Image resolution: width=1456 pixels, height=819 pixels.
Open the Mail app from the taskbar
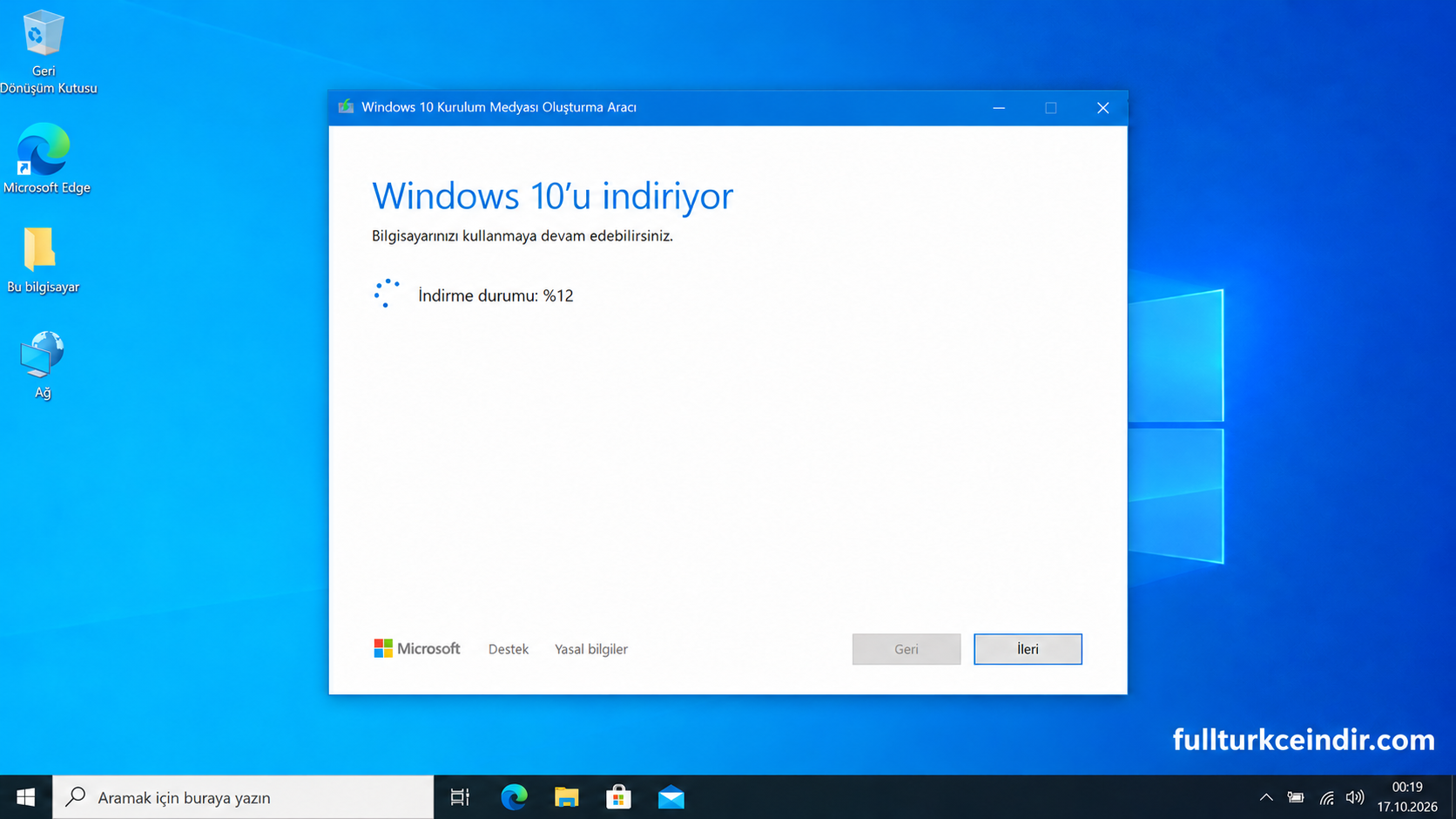tap(671, 797)
